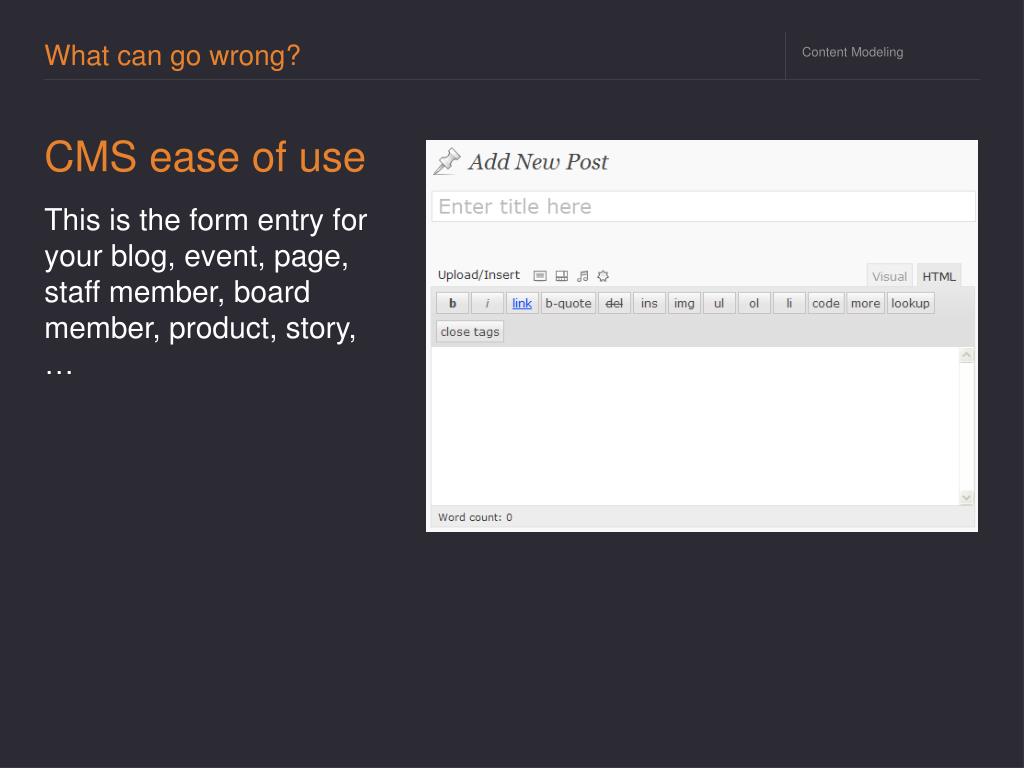The height and width of the screenshot is (768, 1024).
Task: Click the pushpin icon beside Add New Post
Action: [447, 162]
